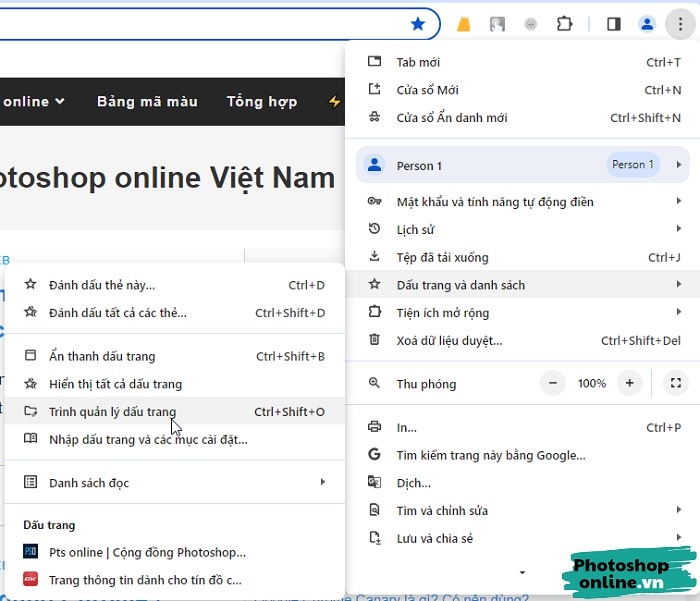Click the magnifier icon beside Thu phóng
Image resolution: width=700 pixels, height=601 pixels.
[x=374, y=383]
